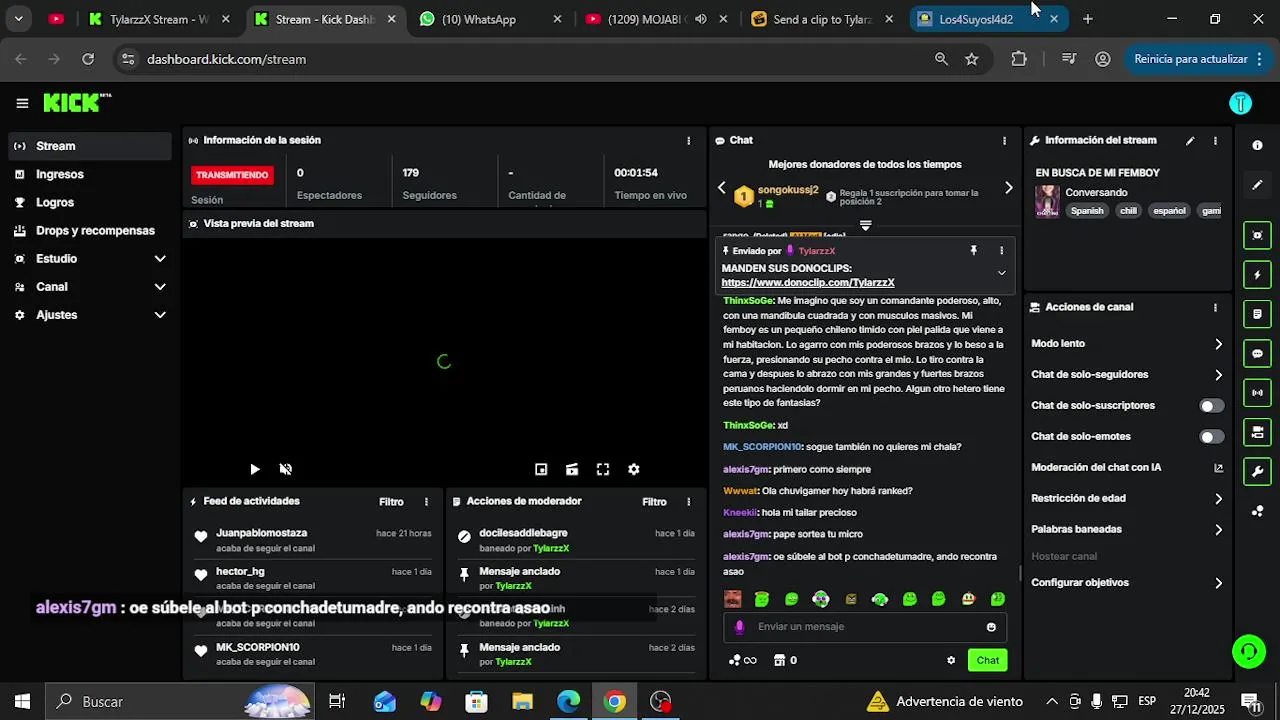Play the stream preview
Screen dimensions: 1280x720
pos(254,469)
